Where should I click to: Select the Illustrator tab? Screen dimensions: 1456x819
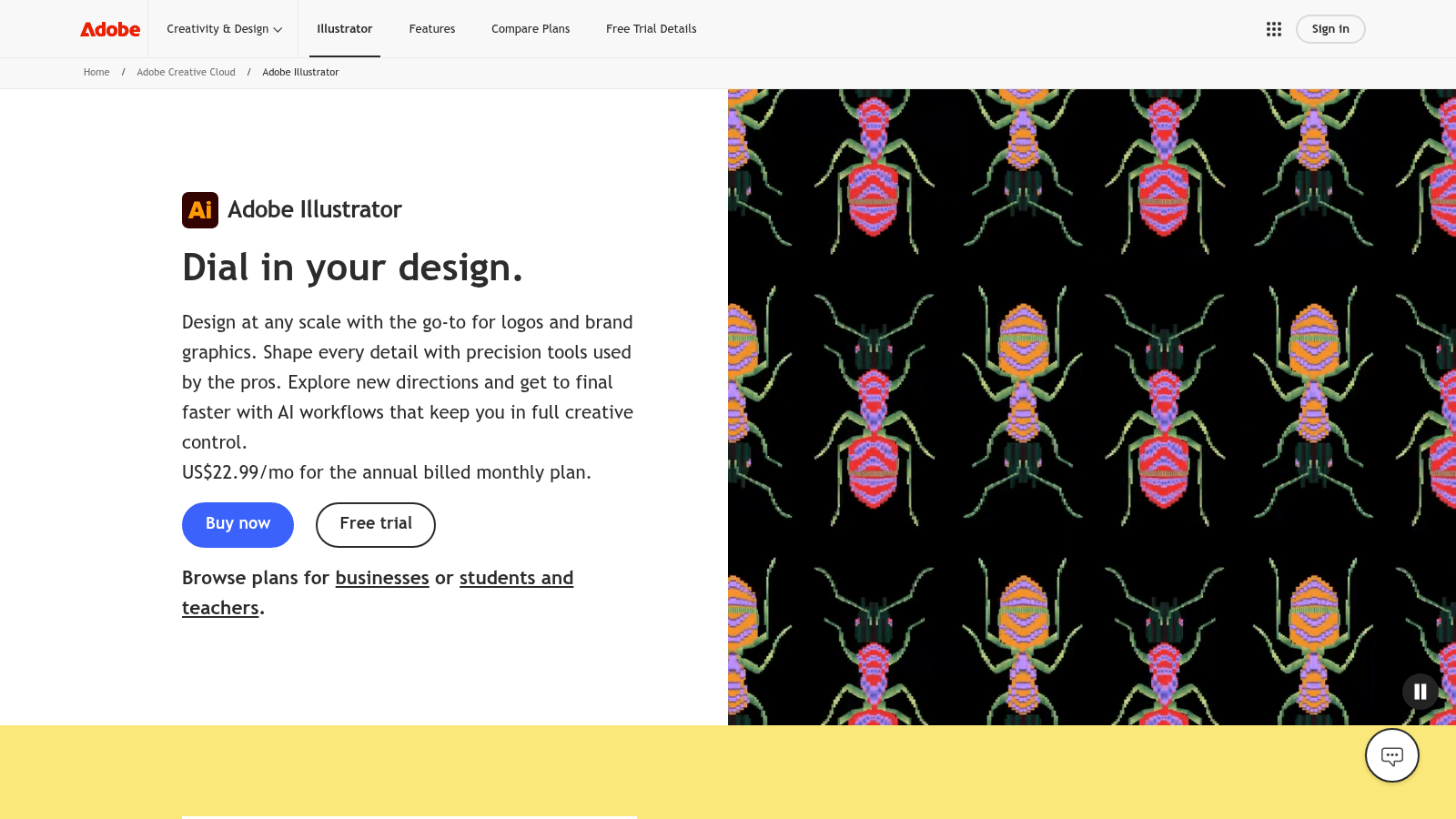(345, 29)
